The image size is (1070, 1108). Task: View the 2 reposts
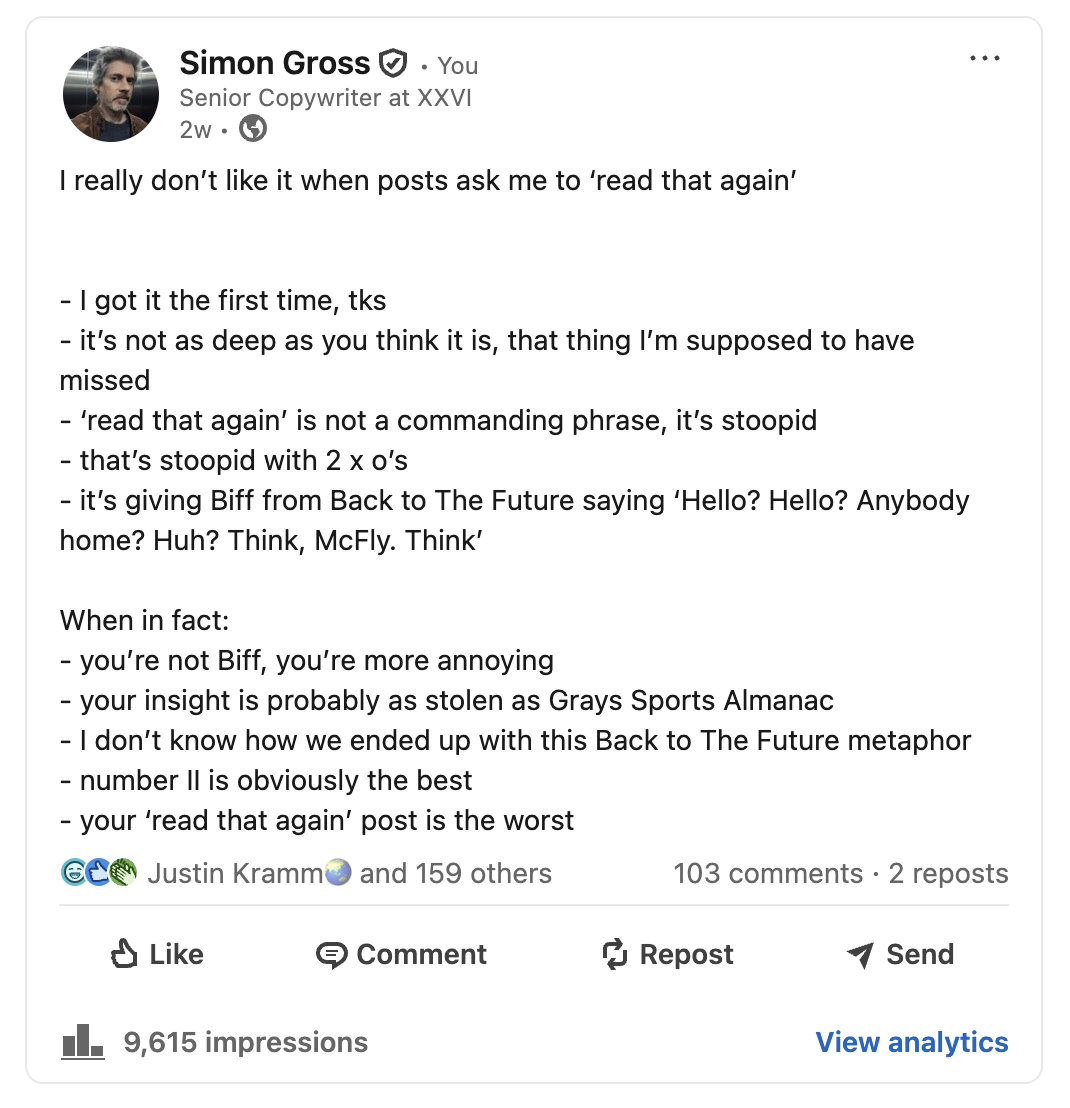click(x=949, y=873)
